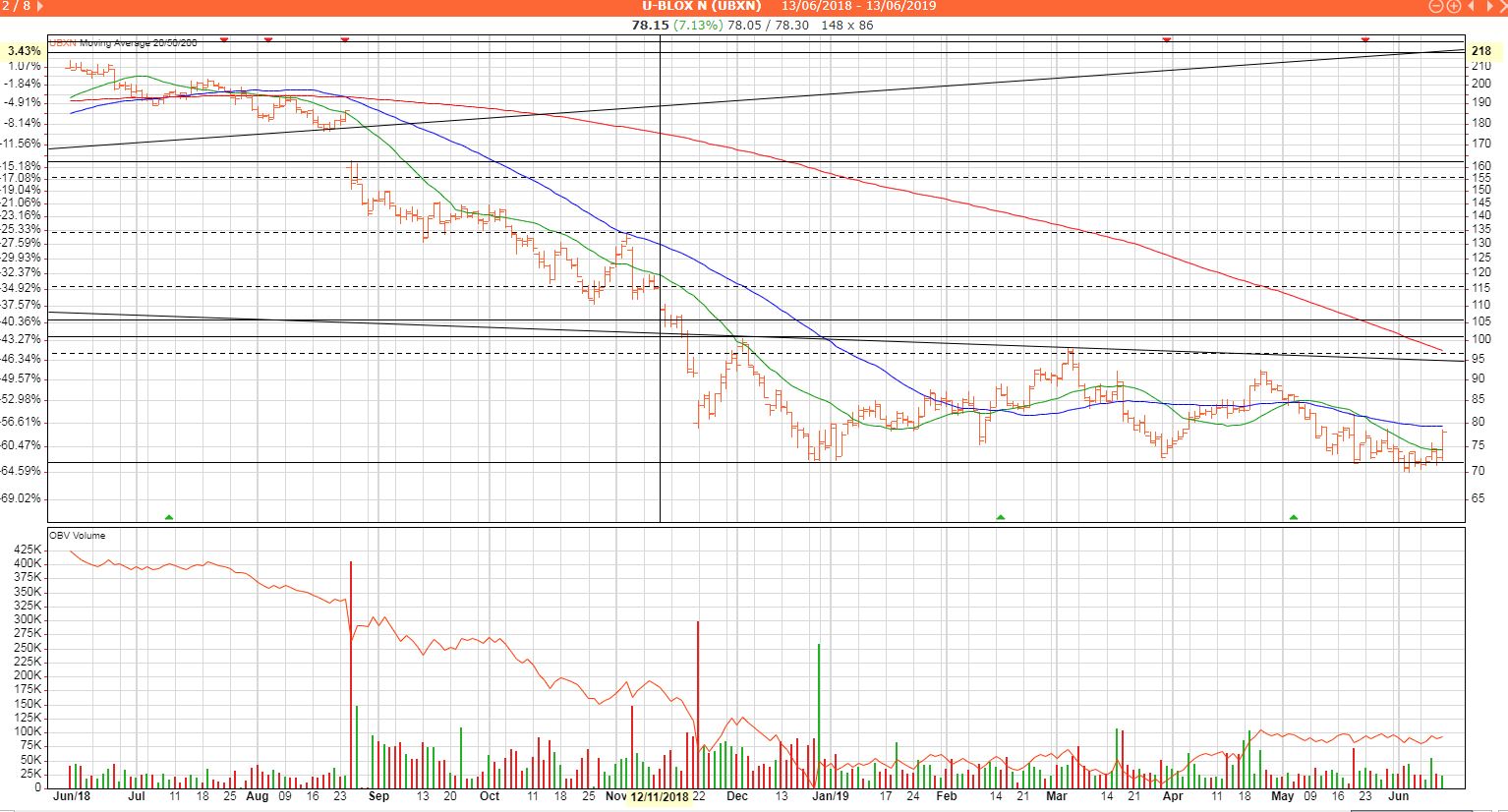The height and width of the screenshot is (812, 1508).
Task: Click the 160 price axis label
Action: pyautogui.click(x=1481, y=165)
